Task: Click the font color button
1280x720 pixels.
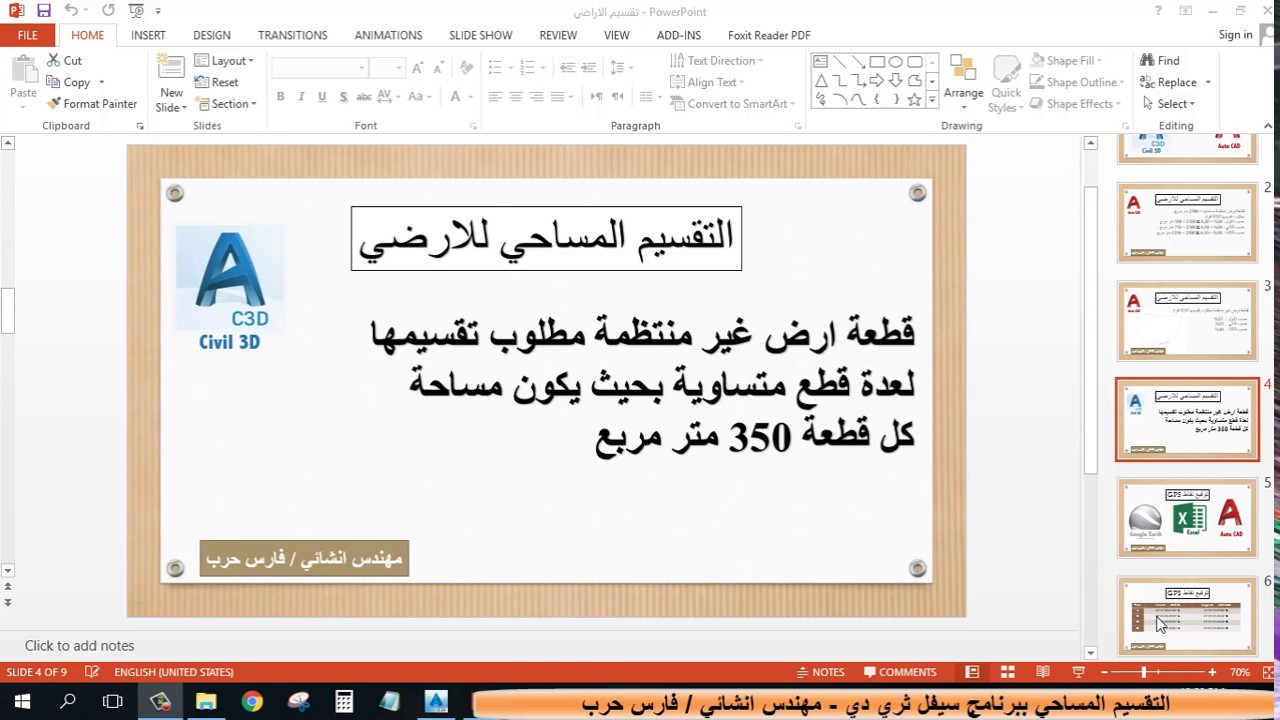Action: click(456, 97)
